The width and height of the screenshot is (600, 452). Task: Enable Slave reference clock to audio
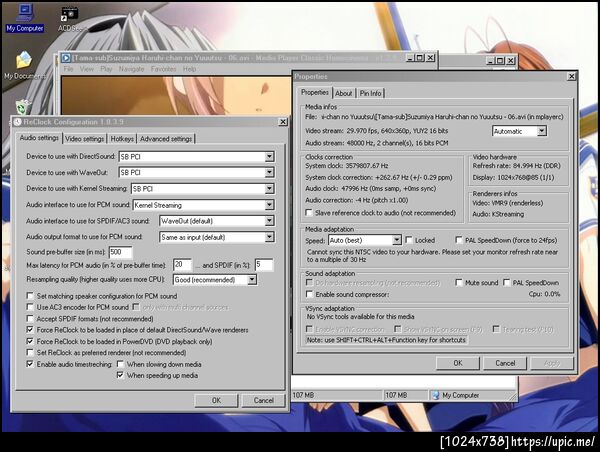pyautogui.click(x=309, y=212)
